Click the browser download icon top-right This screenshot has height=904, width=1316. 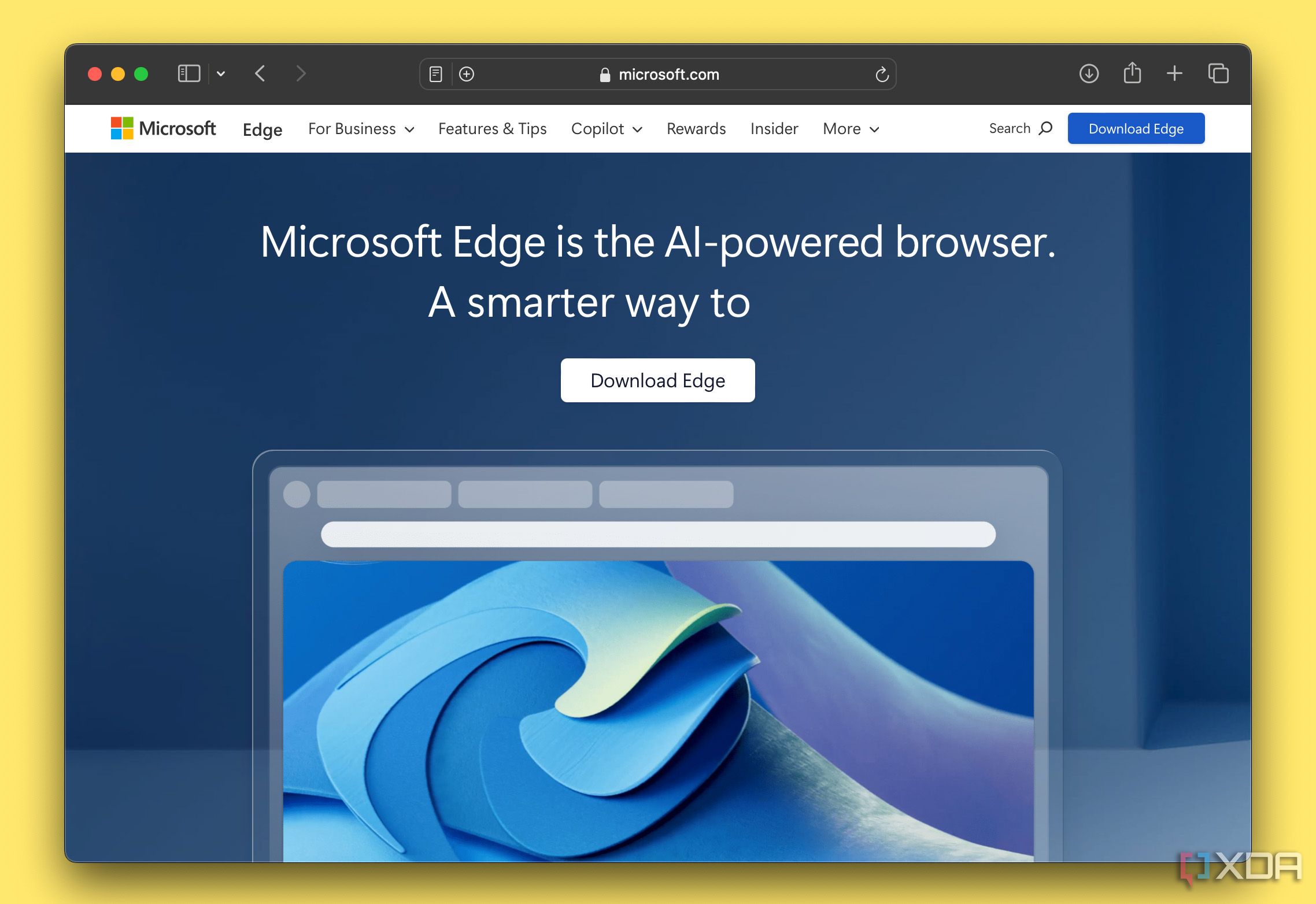[x=1090, y=73]
